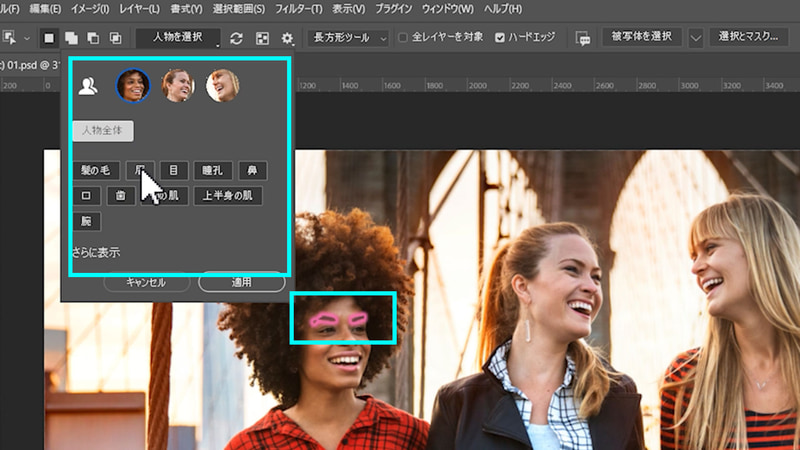Click the キャンセル button
The image size is (800, 450).
coord(146,282)
